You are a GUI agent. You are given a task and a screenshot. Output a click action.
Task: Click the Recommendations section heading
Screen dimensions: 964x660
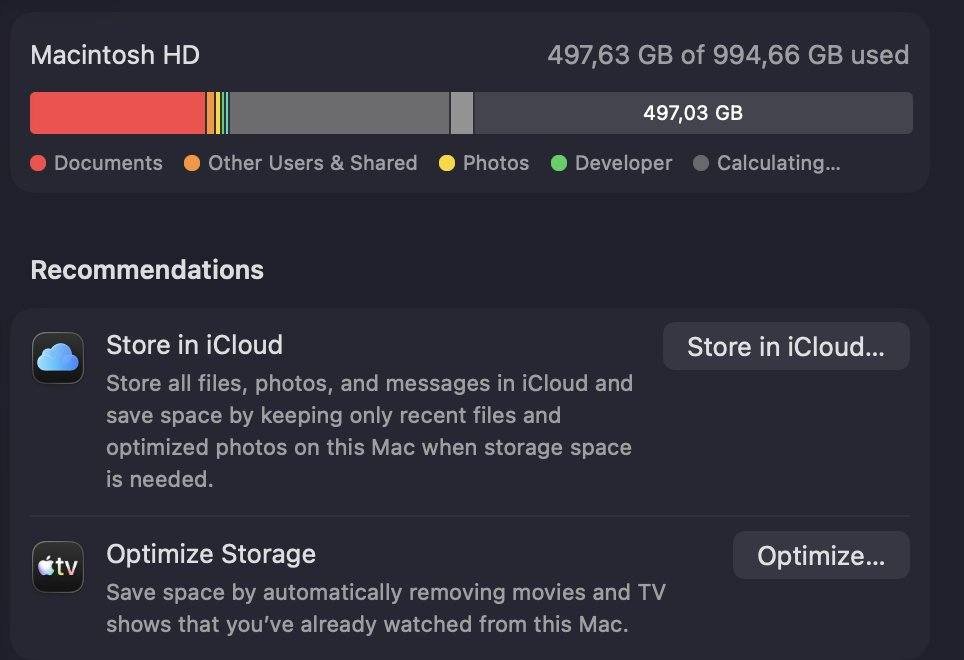[x=148, y=270]
